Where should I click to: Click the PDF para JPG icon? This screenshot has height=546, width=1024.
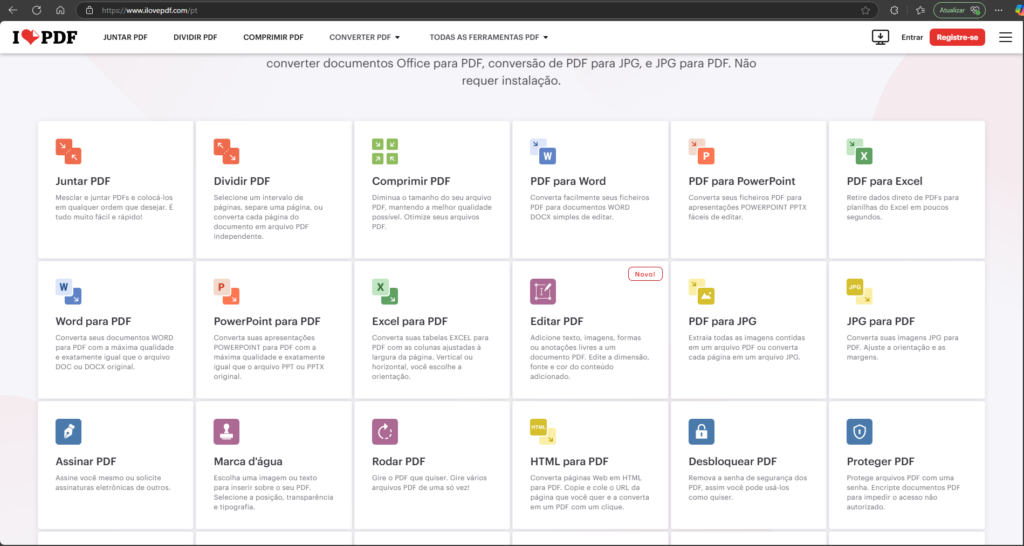tap(701, 291)
